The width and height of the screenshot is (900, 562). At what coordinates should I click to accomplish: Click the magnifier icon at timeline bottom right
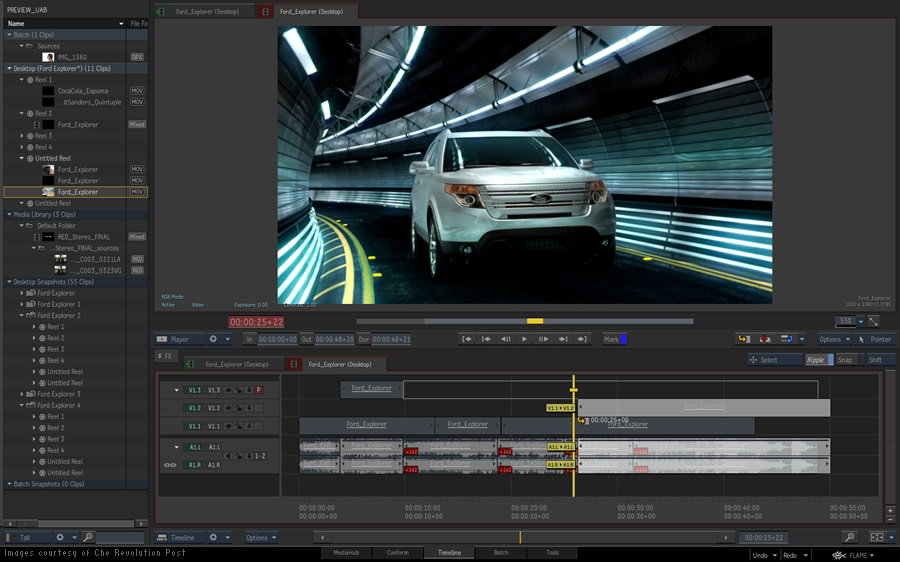pos(850,537)
